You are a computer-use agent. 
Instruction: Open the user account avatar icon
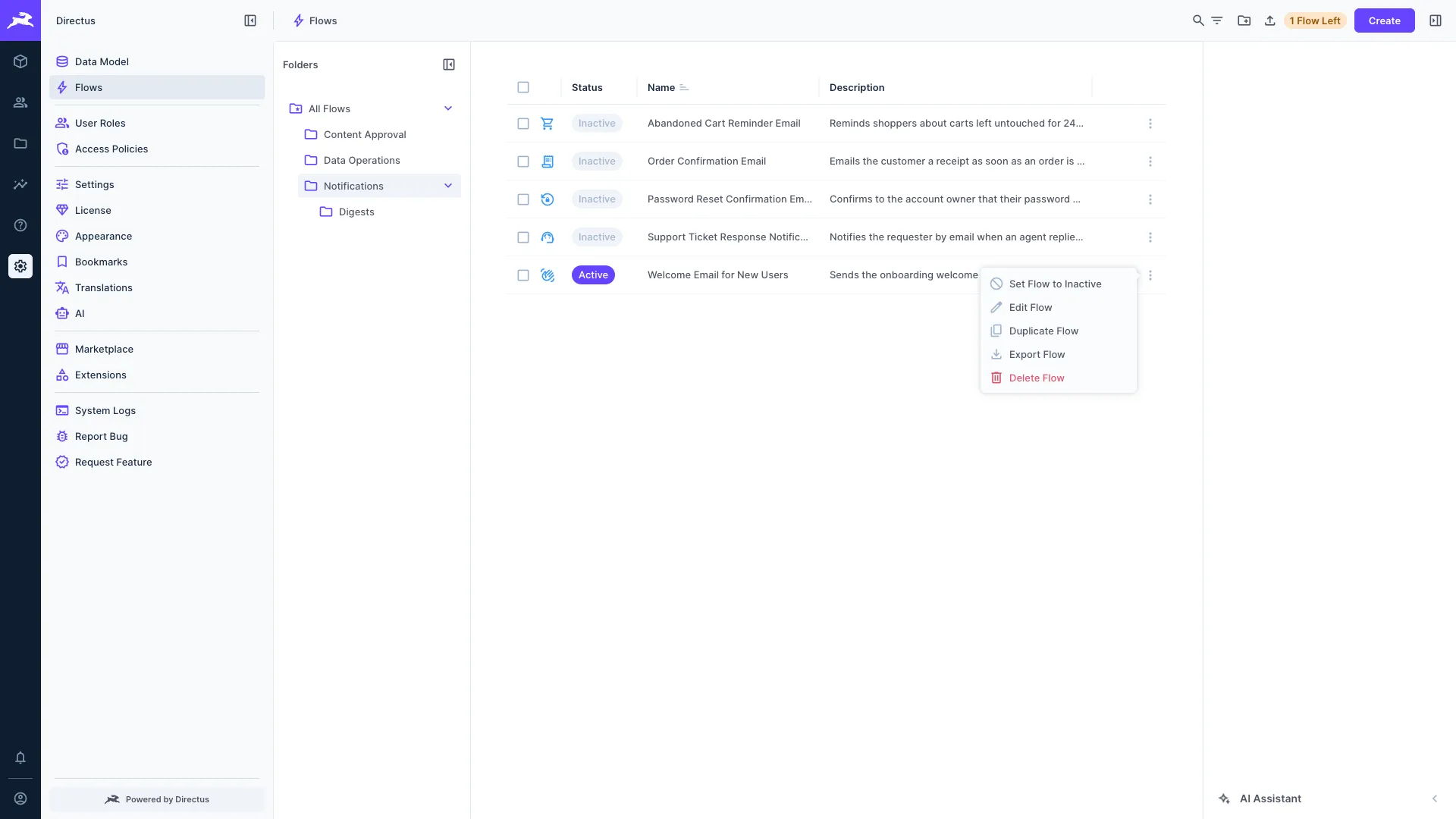pos(20,799)
